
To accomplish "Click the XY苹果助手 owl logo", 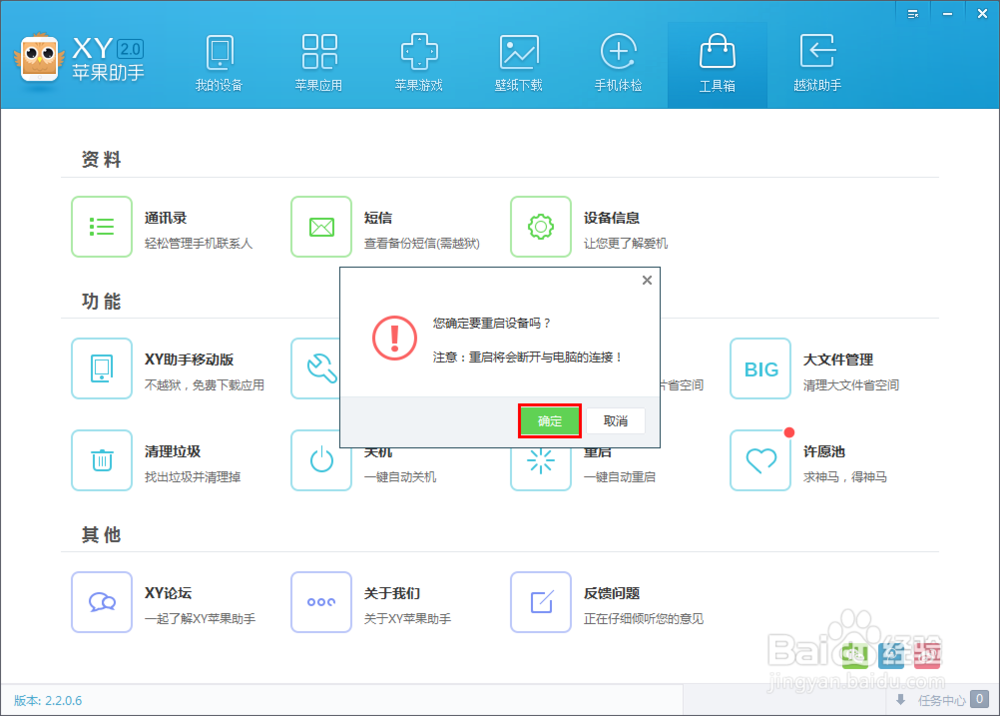I will (x=40, y=59).
